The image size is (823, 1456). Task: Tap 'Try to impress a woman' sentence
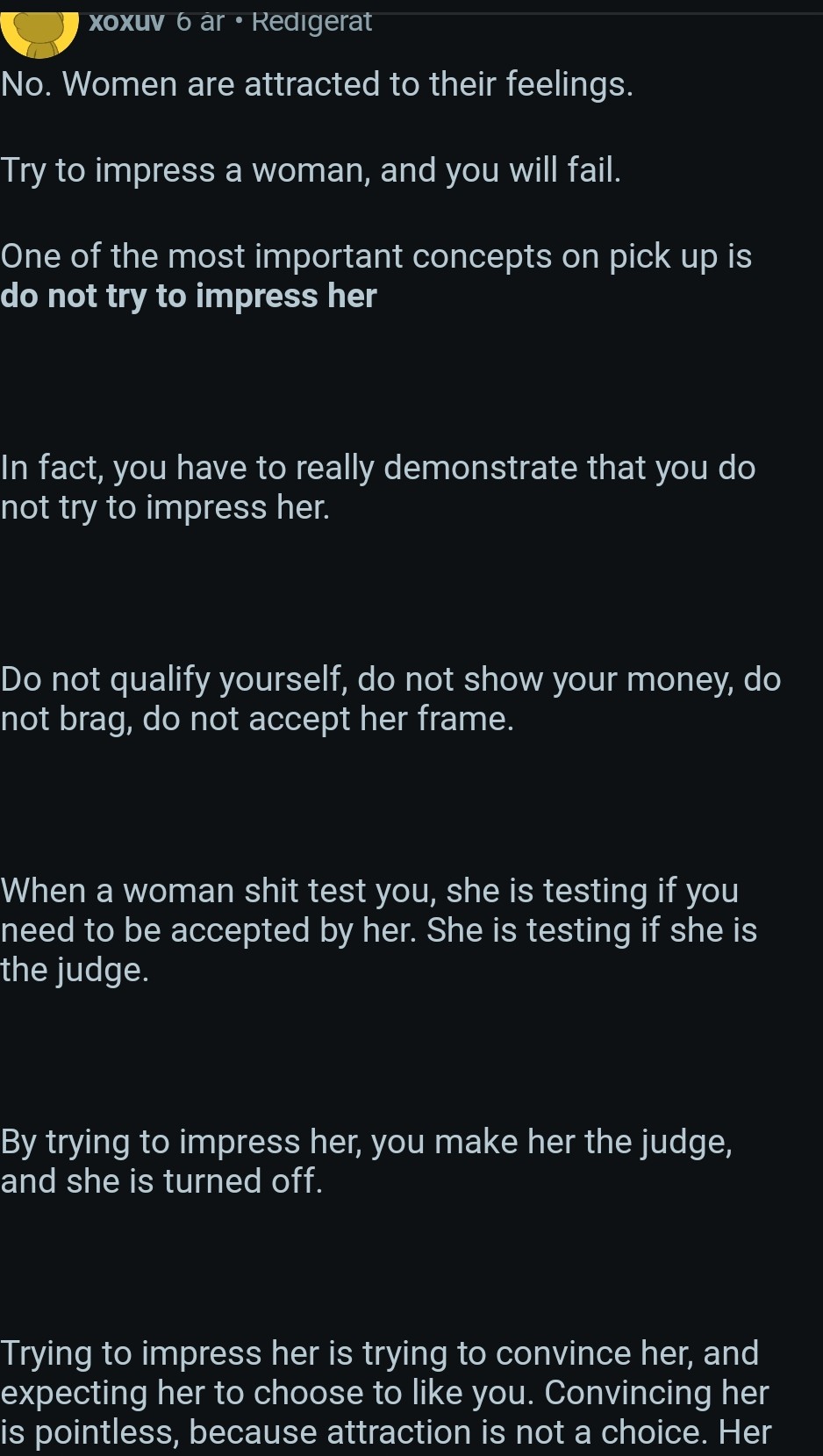point(311,170)
